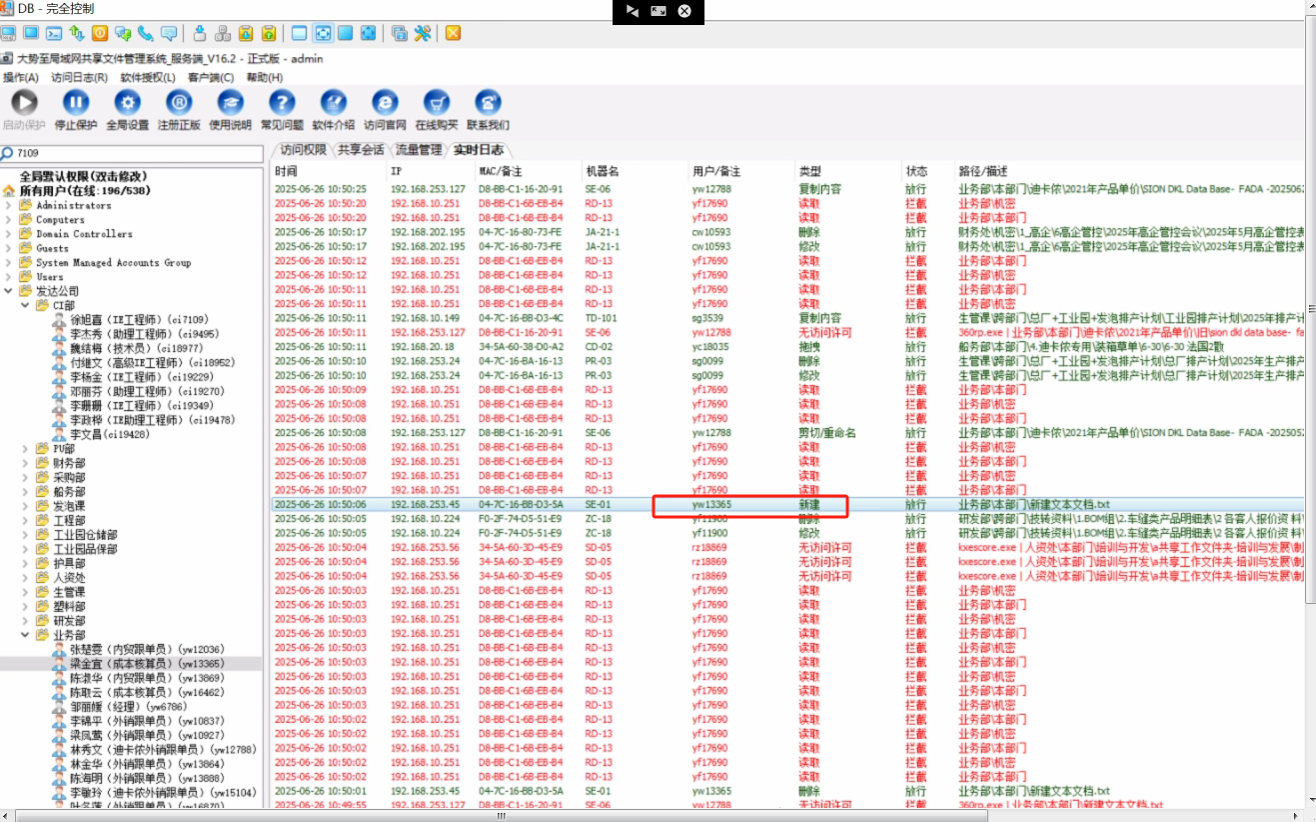Viewport: 1316px width, 822px height.
Task: Open the 流量管理 tab
Action: (x=418, y=150)
